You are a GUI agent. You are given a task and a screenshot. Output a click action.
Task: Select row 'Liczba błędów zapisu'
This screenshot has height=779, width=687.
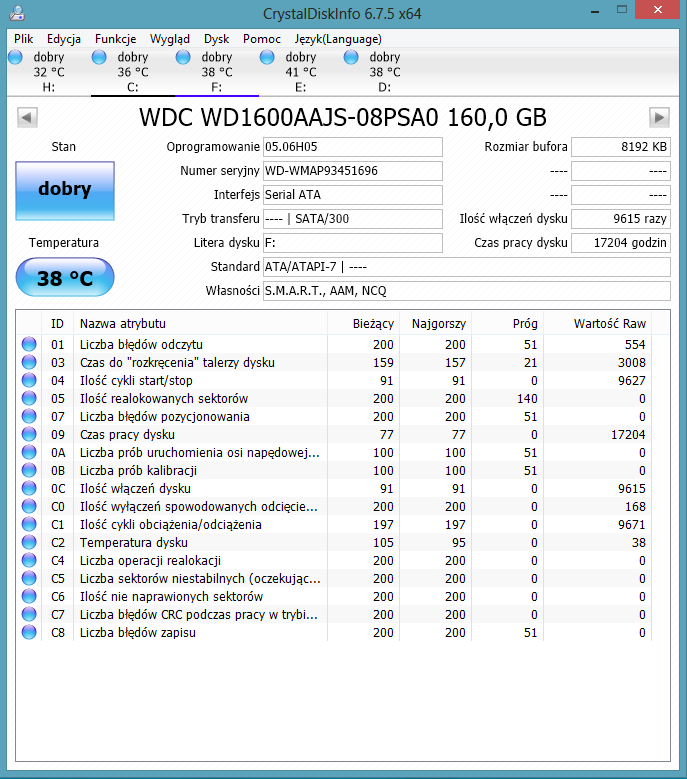tap(334, 632)
